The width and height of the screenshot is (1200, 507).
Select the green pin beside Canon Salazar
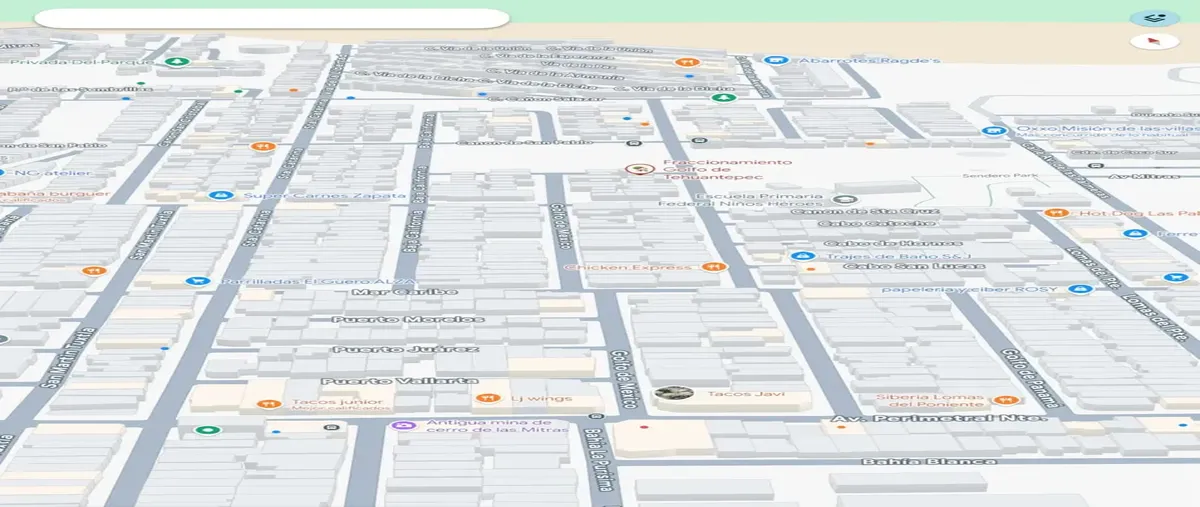726,97
